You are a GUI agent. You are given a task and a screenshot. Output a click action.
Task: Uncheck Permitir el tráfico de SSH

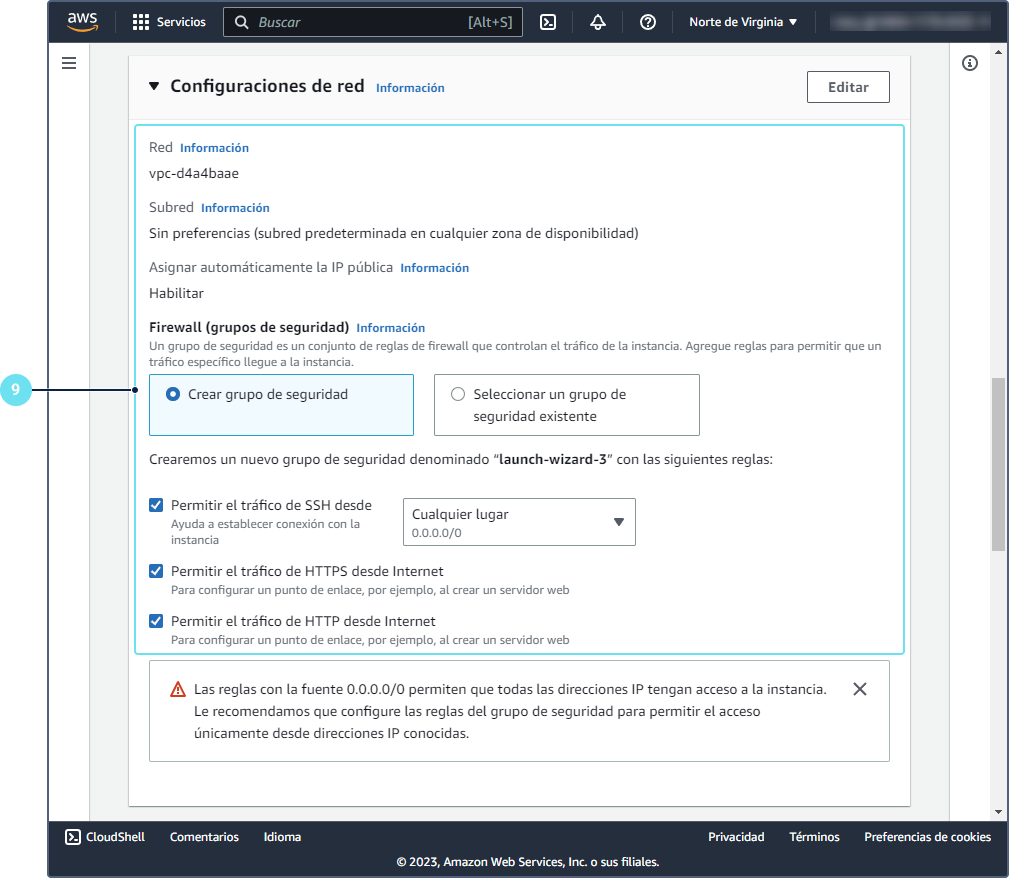[156, 505]
